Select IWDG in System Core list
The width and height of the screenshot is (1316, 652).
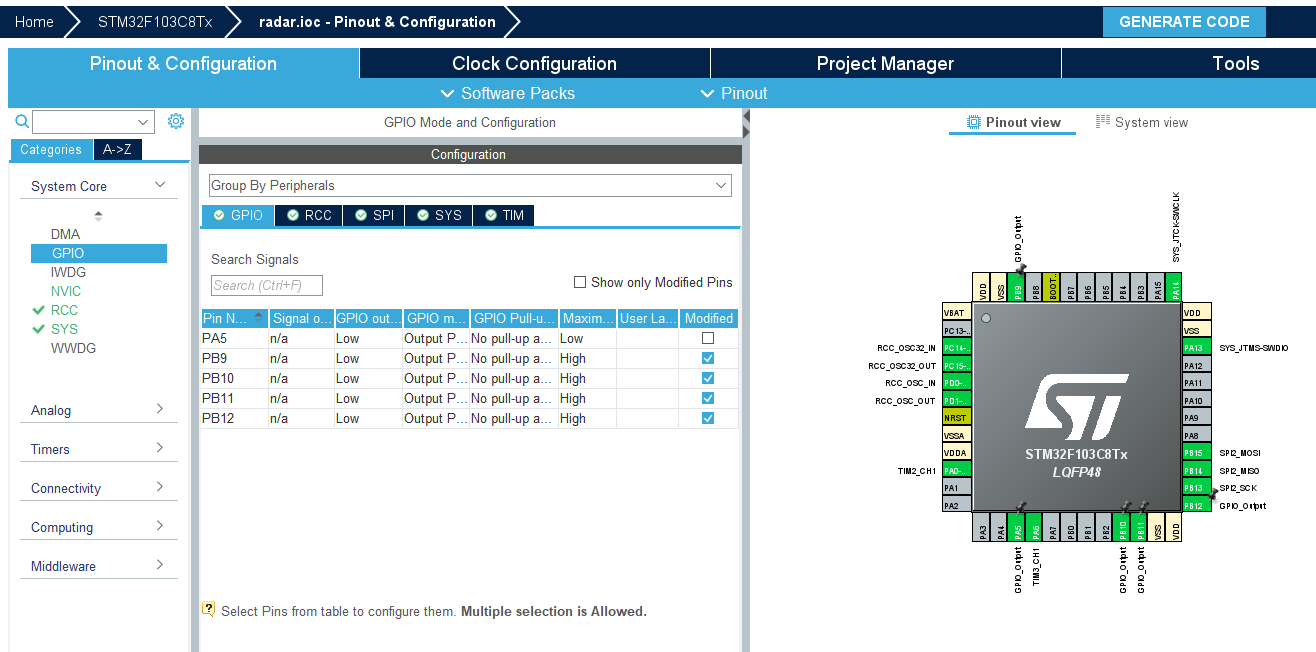[x=68, y=272]
